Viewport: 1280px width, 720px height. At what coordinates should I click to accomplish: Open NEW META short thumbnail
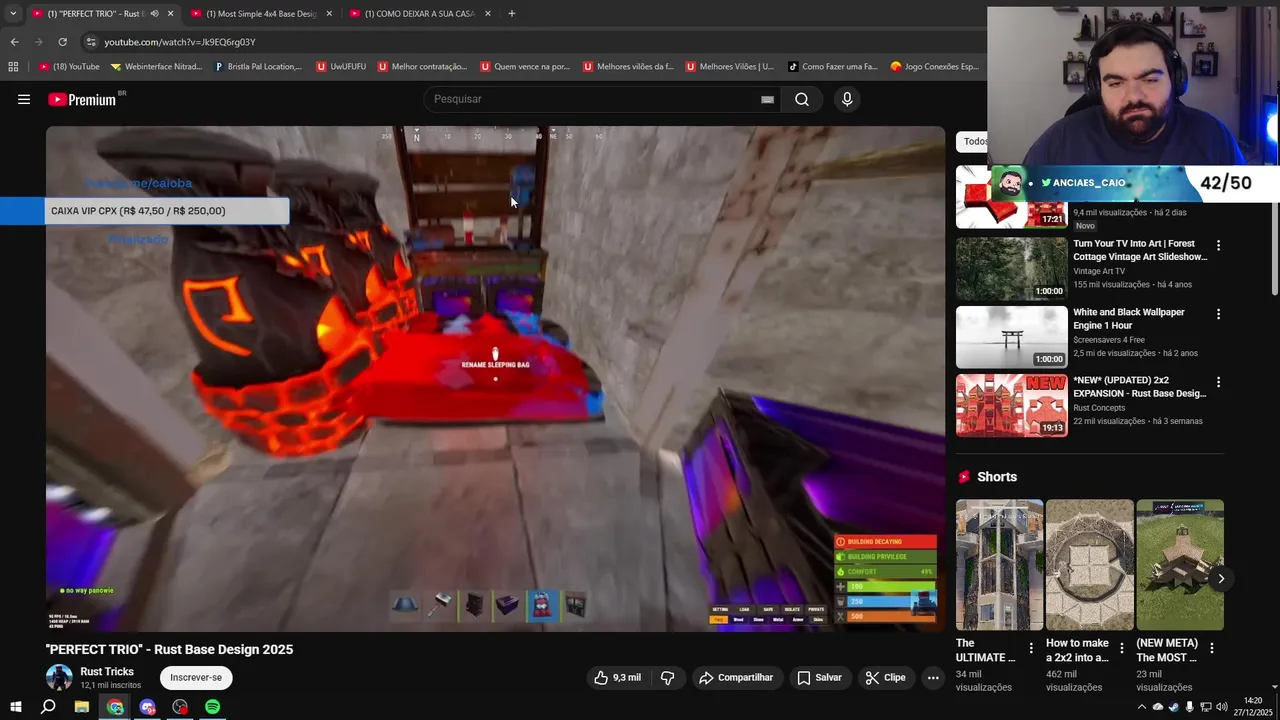tap(1180, 565)
